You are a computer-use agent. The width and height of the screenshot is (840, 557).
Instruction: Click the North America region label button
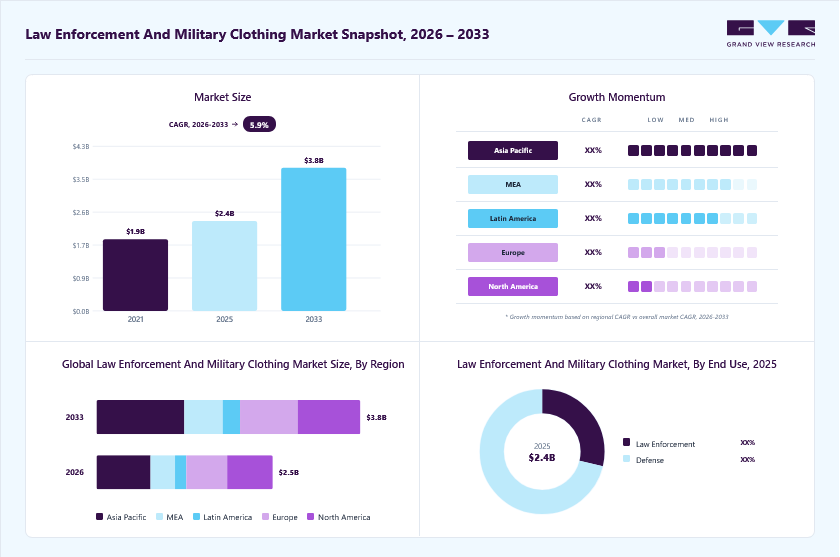coord(513,287)
